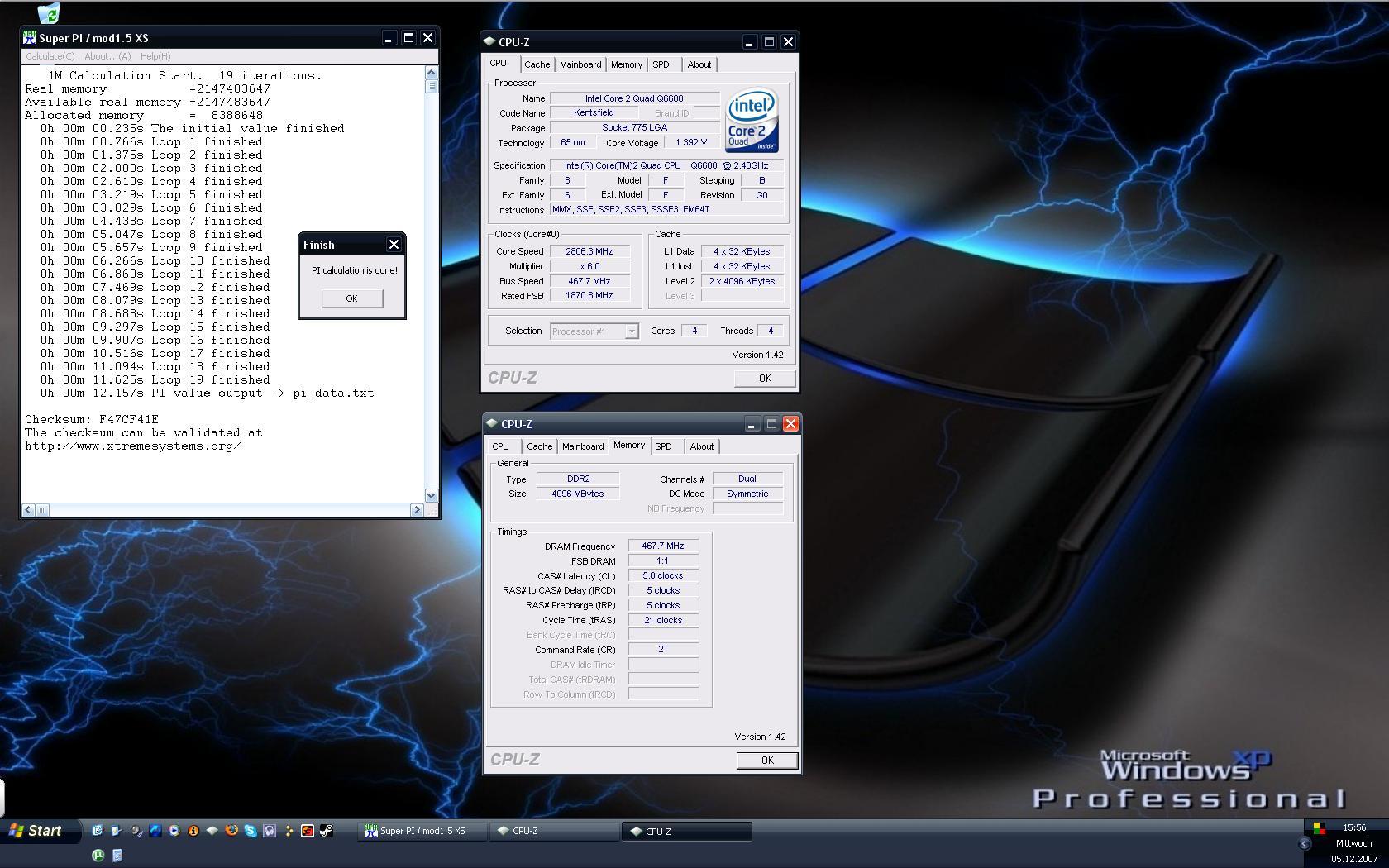Click the Name field Intel Core 2 Quad Q6600
The width and height of the screenshot is (1389, 868).
(634, 98)
